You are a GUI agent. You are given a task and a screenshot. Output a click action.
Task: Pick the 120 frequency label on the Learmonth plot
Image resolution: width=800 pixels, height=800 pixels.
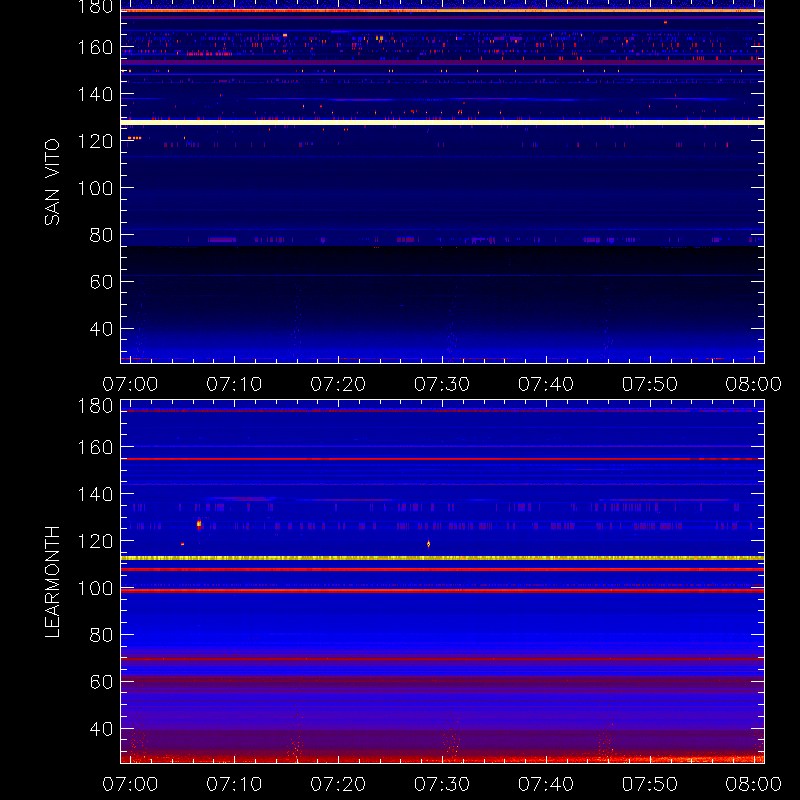tap(95, 541)
